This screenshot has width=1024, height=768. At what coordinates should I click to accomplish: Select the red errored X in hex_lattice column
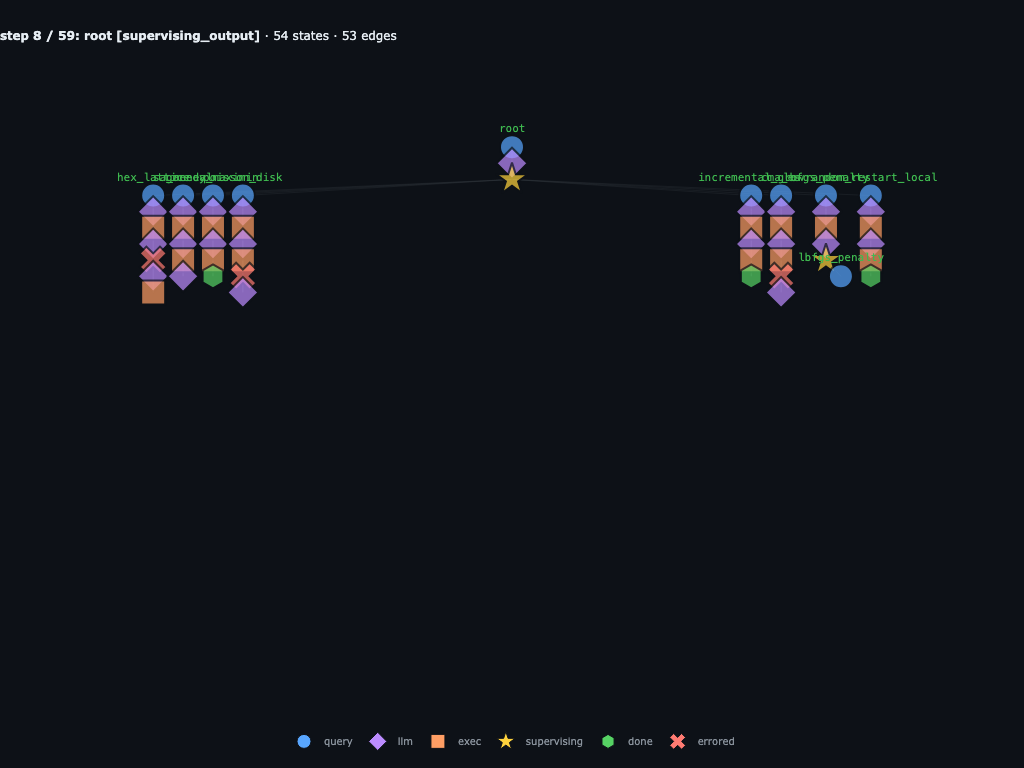point(153,259)
